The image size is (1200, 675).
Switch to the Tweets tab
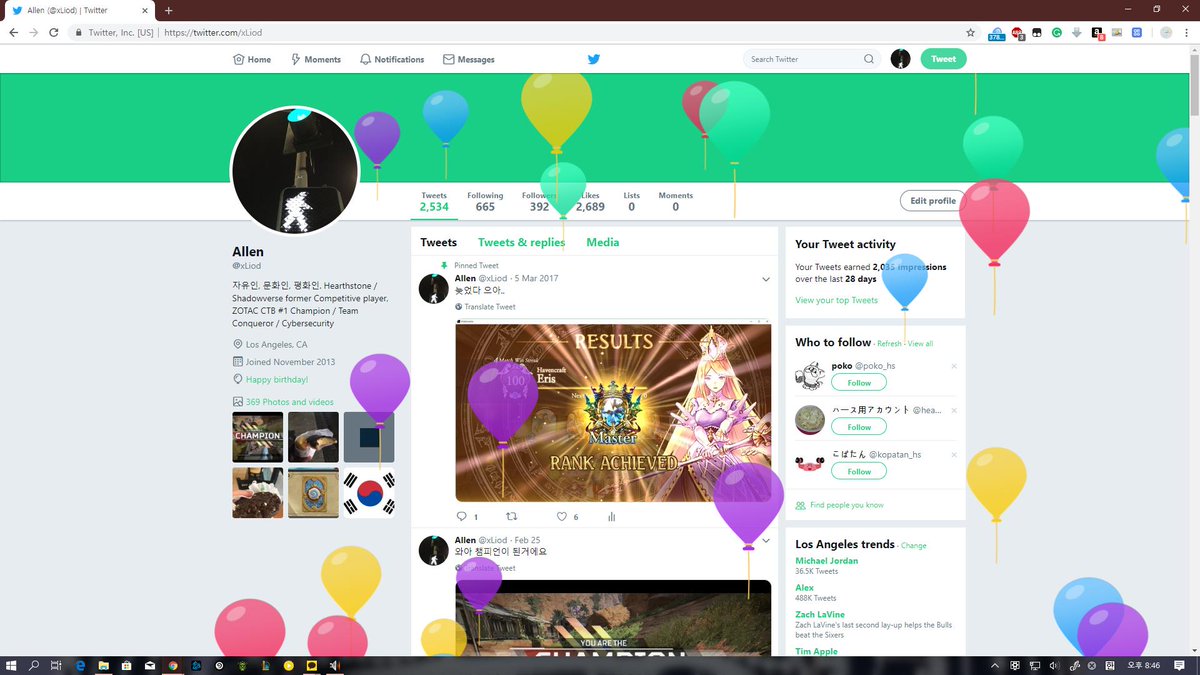click(438, 242)
